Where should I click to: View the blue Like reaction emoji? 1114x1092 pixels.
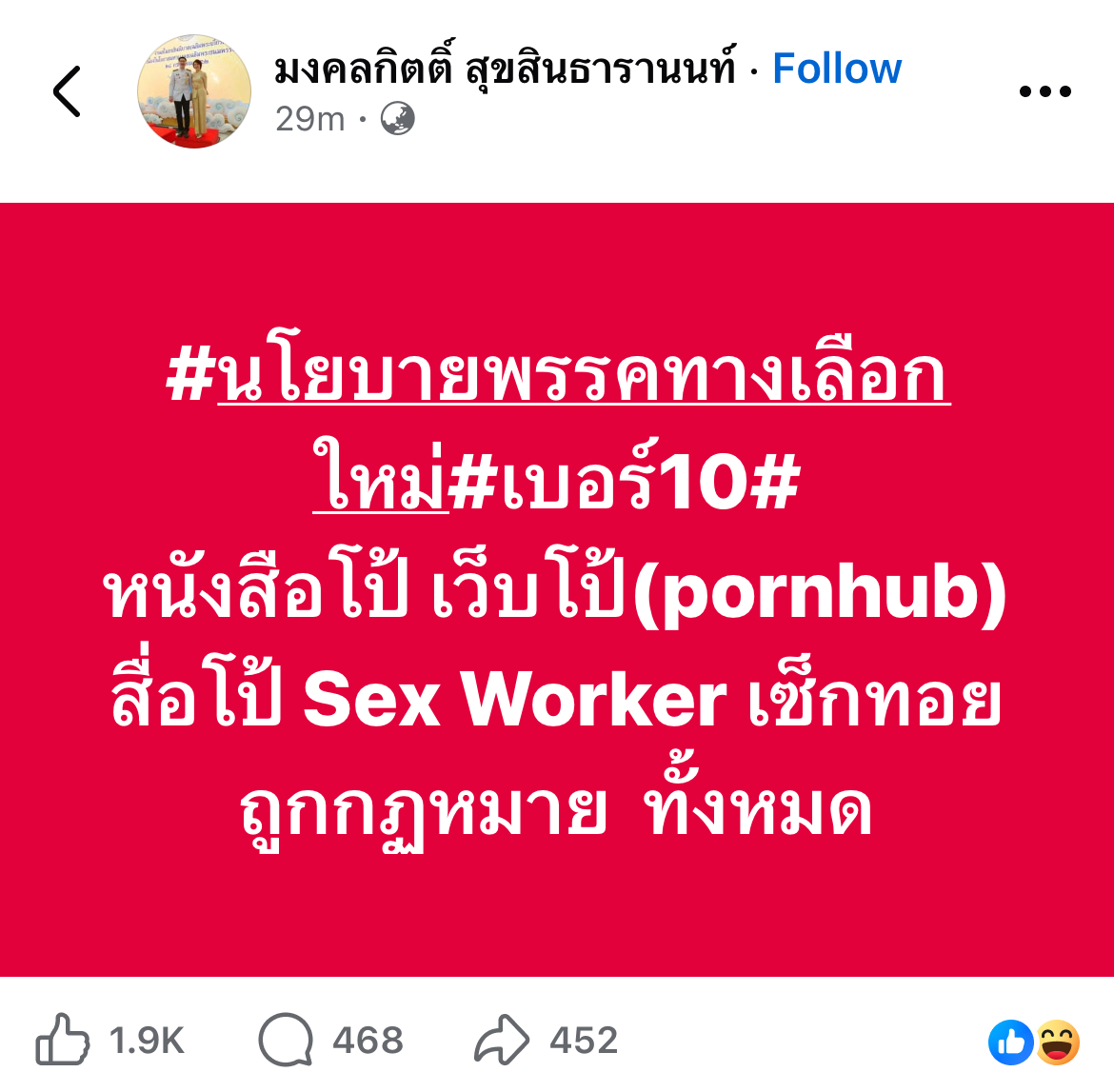(x=1010, y=1042)
